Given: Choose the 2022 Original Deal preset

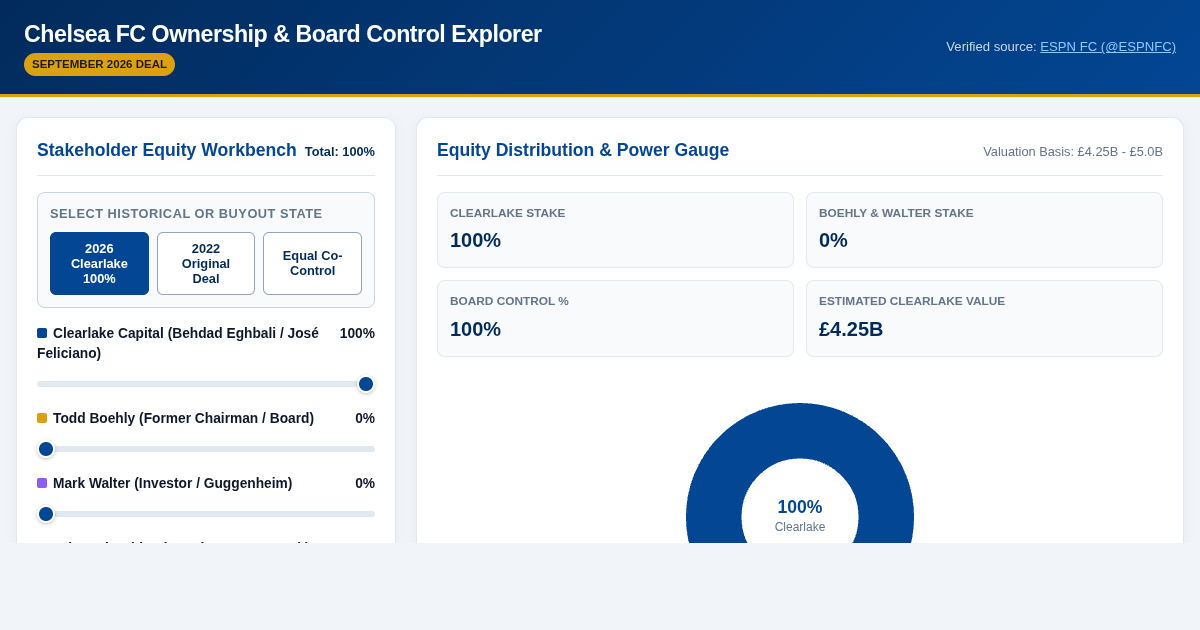Looking at the screenshot, I should tap(206, 263).
